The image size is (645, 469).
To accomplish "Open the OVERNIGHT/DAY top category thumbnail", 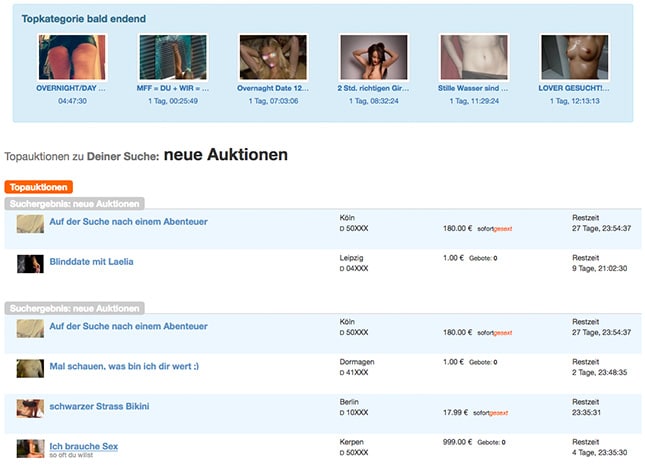I will (71, 57).
